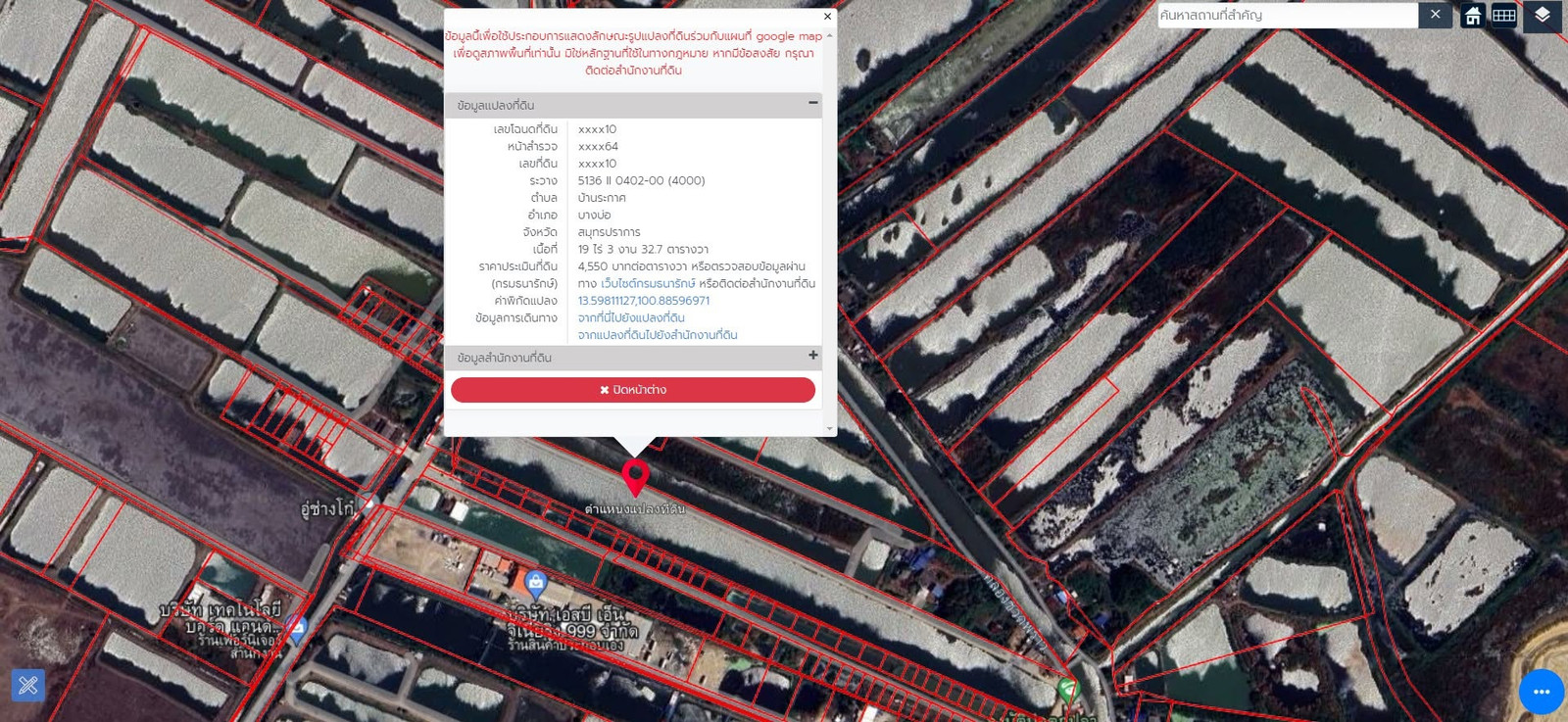Click the marker beside อู่ช่างโก้
Image resolution: width=1568 pixels, height=722 pixels.
(x=367, y=505)
